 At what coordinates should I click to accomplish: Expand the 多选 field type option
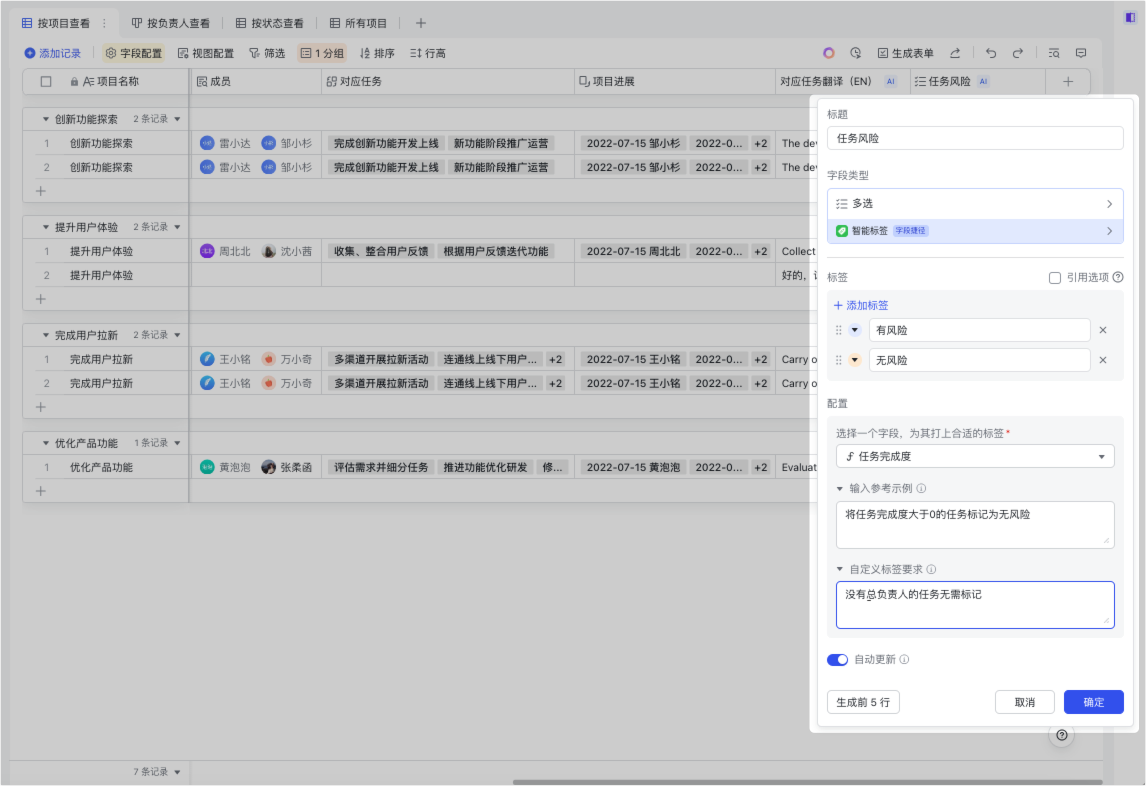(x=975, y=204)
